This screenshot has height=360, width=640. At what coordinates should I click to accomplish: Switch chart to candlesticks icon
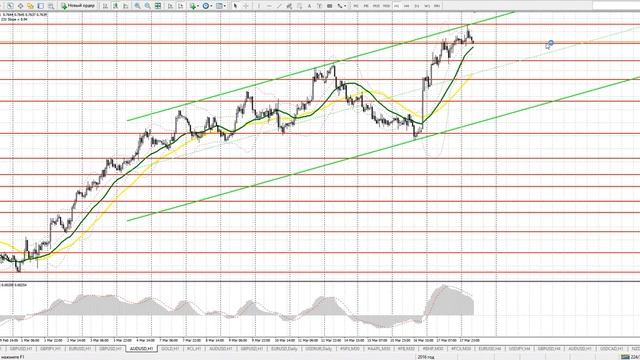click(x=116, y=6)
